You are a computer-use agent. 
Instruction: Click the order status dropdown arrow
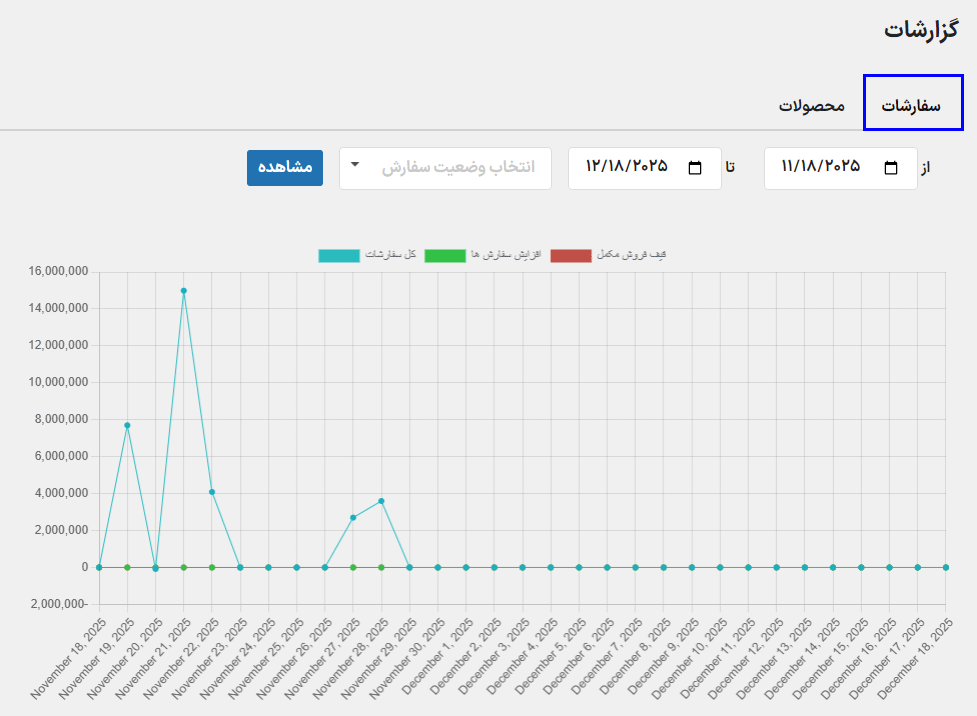point(355,165)
